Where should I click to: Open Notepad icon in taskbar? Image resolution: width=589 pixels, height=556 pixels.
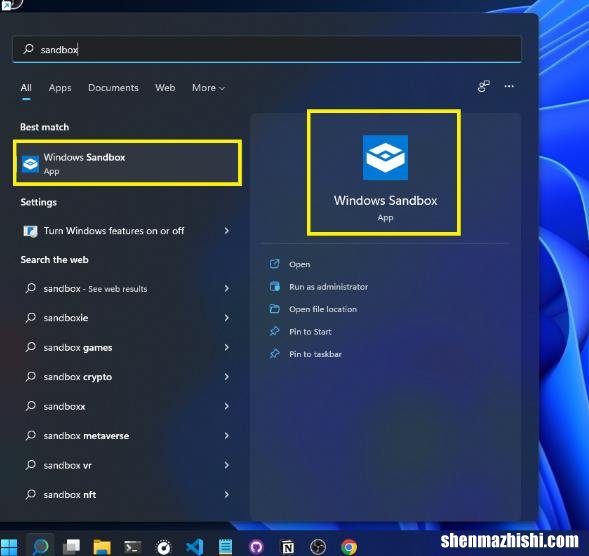coord(225,547)
